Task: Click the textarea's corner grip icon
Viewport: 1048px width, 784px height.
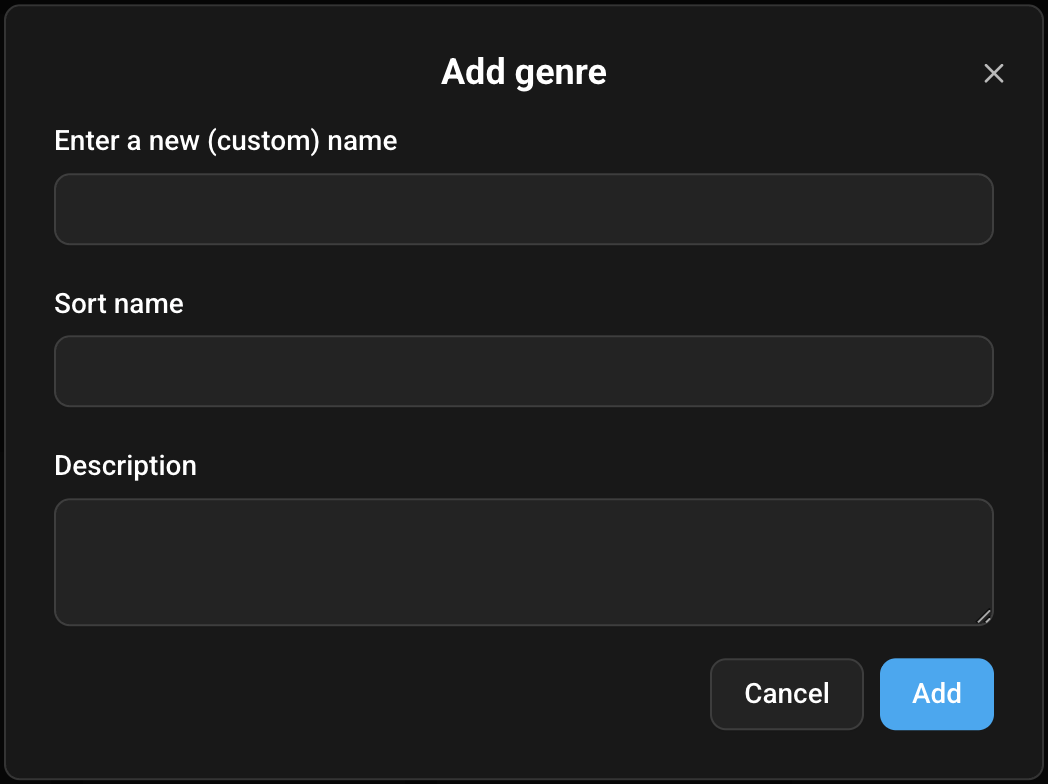Action: (984, 617)
